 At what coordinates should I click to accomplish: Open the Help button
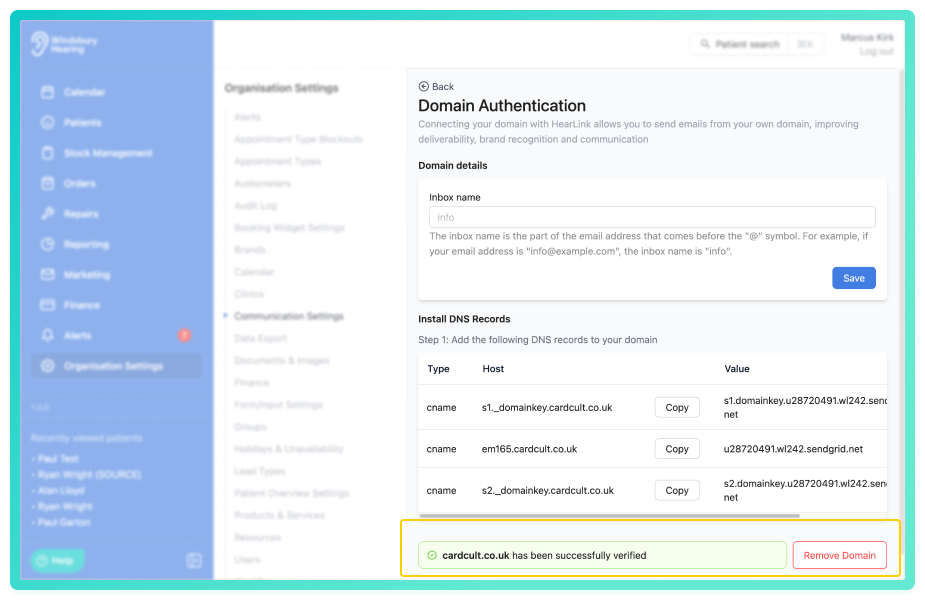[57, 560]
